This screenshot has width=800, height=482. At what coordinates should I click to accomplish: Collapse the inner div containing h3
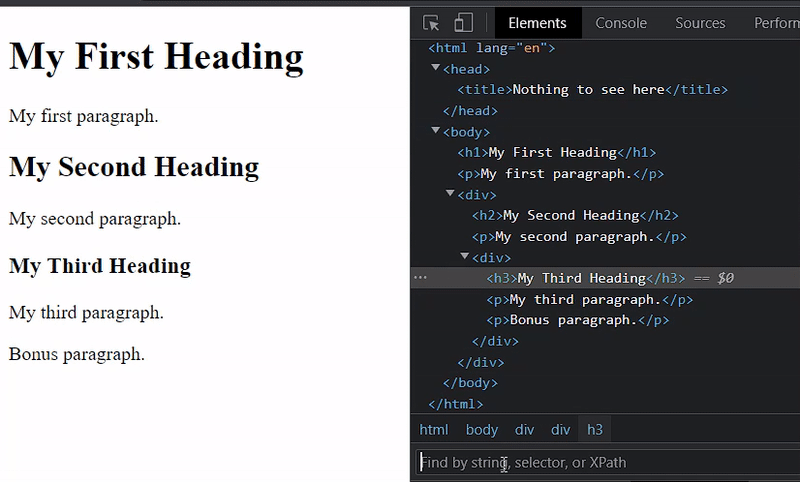coord(464,256)
